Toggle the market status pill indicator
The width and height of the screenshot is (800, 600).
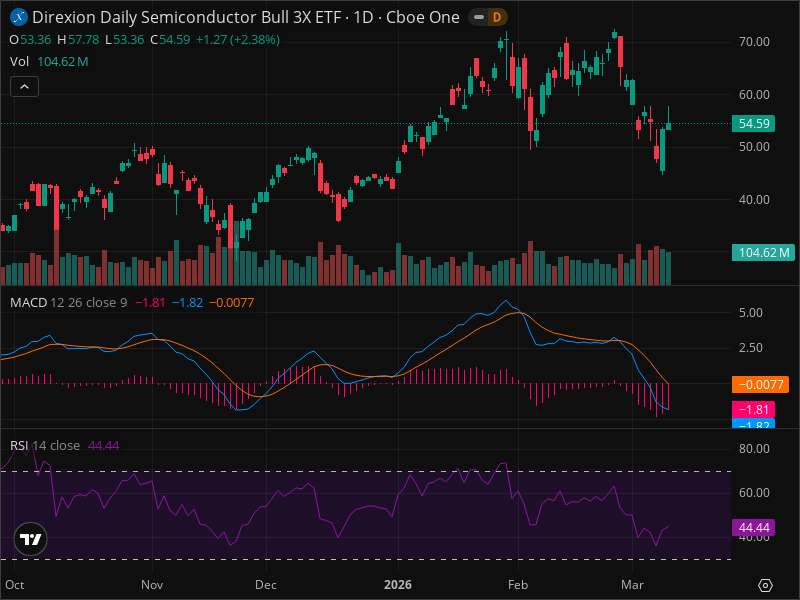pyautogui.click(x=479, y=17)
